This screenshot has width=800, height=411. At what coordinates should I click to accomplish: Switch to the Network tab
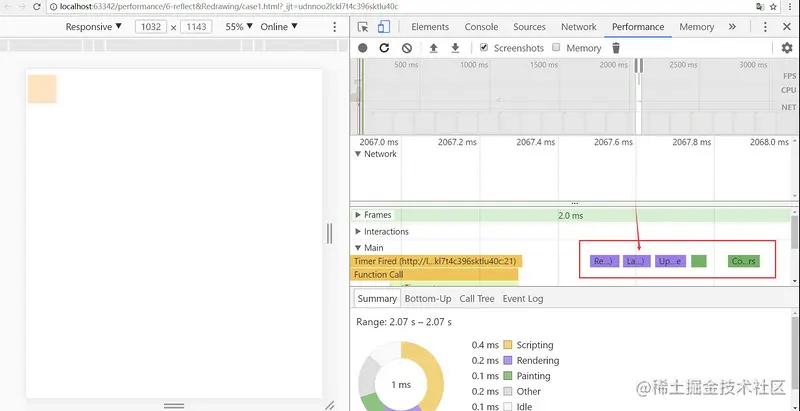579,27
